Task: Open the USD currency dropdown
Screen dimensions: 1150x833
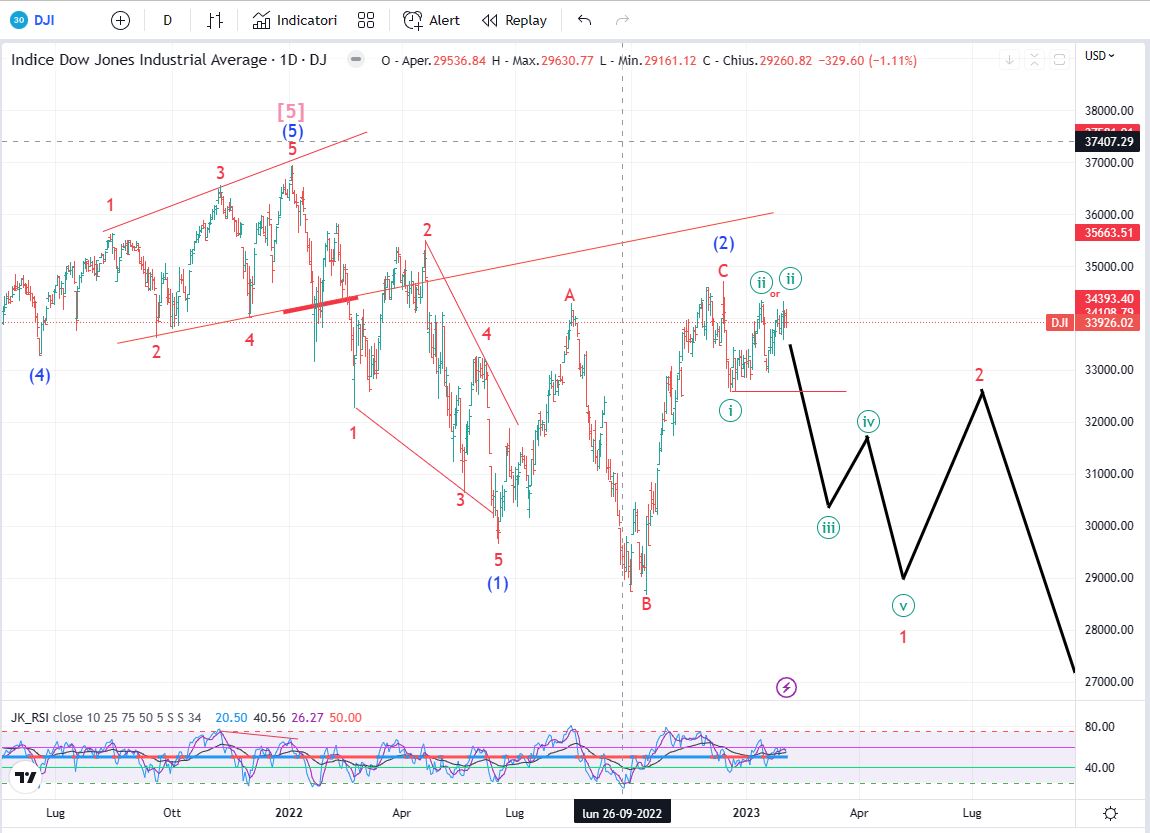Action: (1099, 56)
